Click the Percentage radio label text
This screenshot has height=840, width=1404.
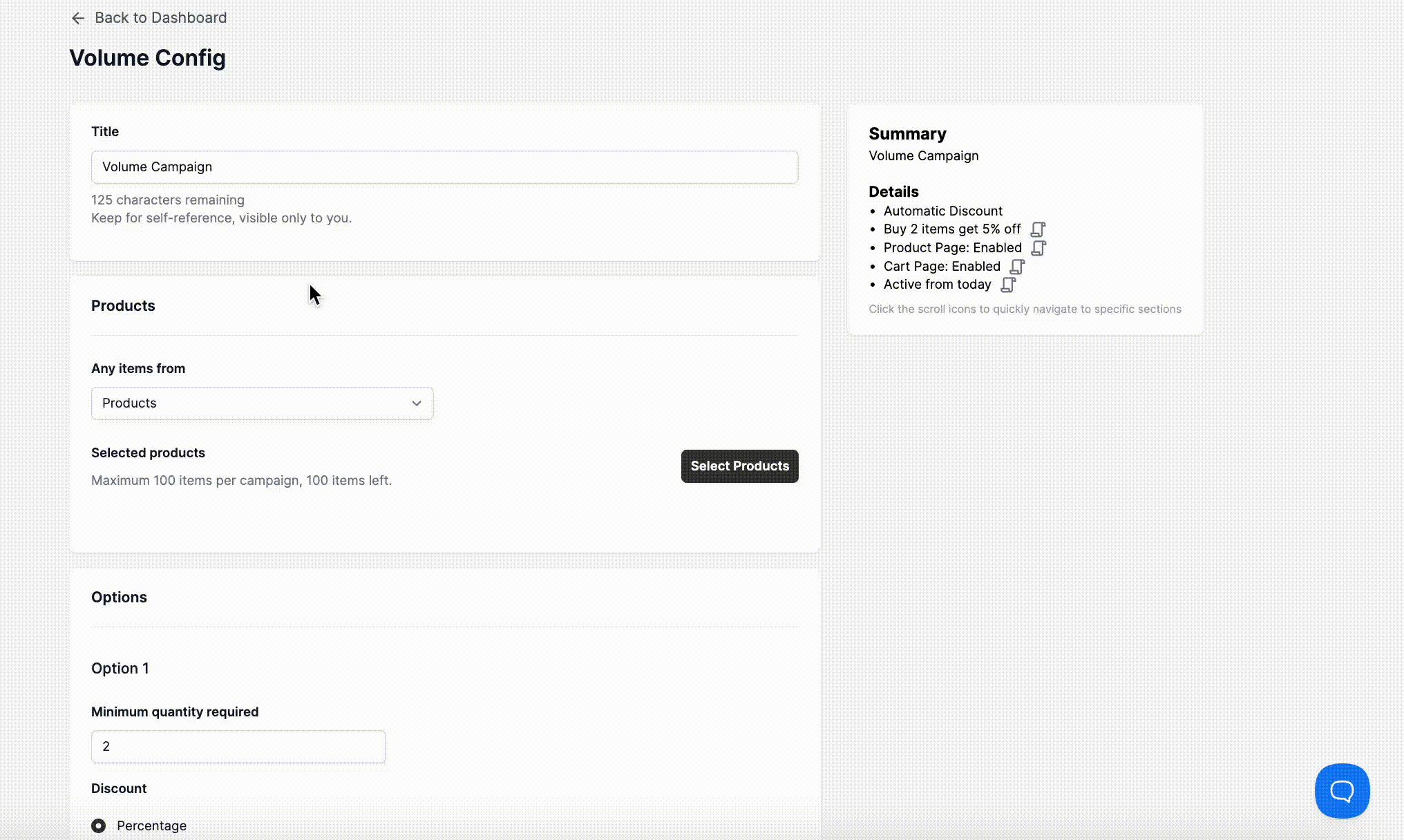(151, 826)
